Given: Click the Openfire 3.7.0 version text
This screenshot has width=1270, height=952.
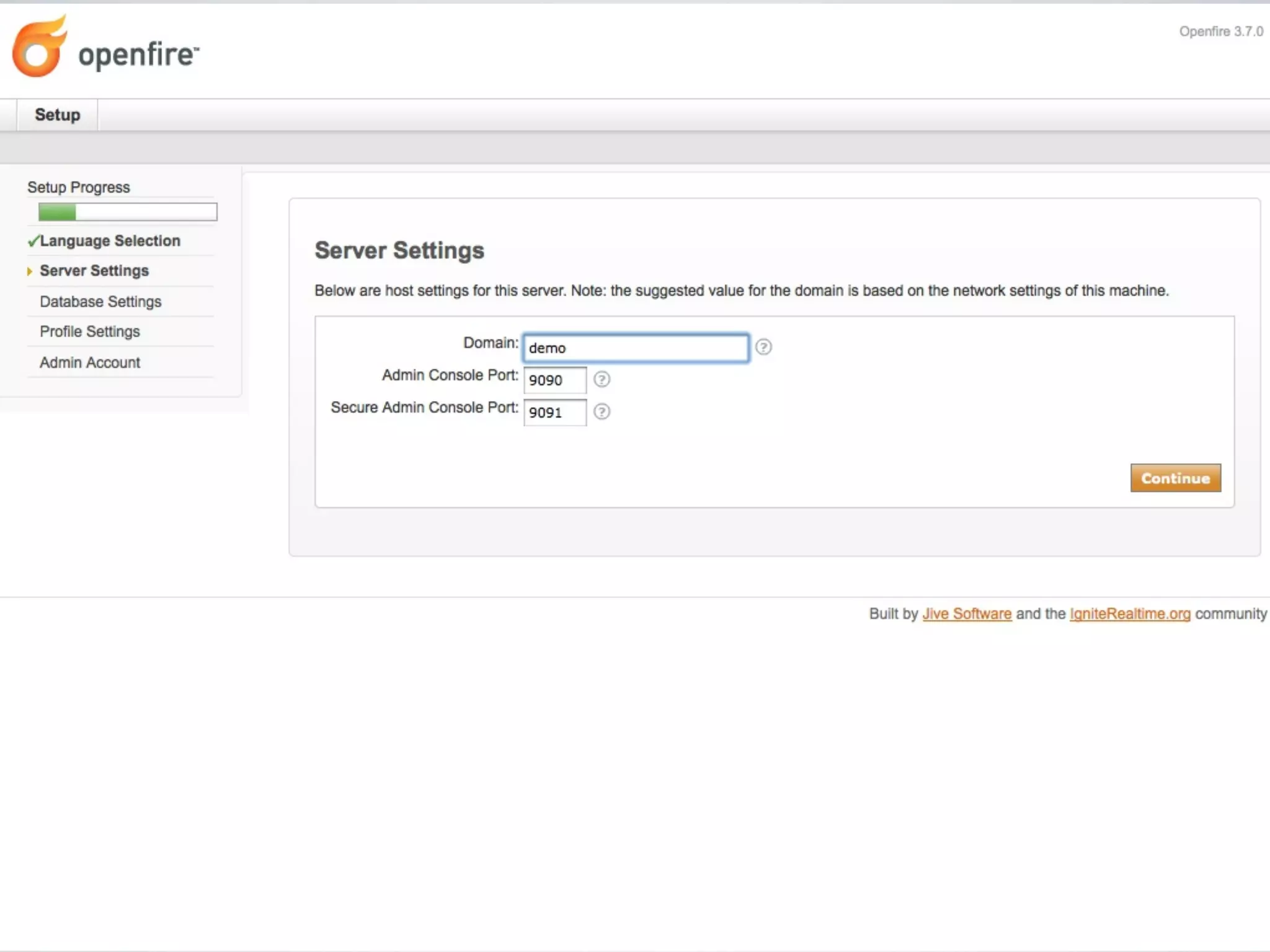Looking at the screenshot, I should [1220, 32].
